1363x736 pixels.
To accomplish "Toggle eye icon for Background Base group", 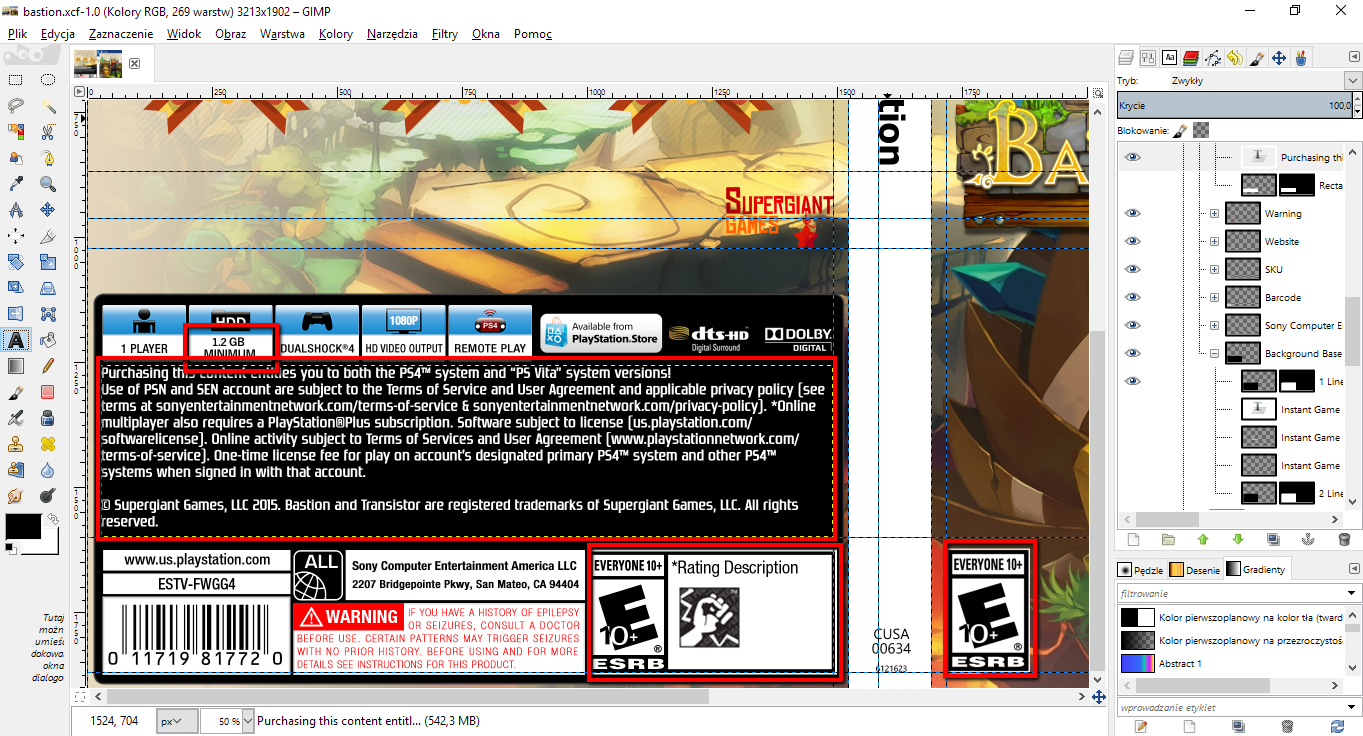I will [x=1132, y=353].
